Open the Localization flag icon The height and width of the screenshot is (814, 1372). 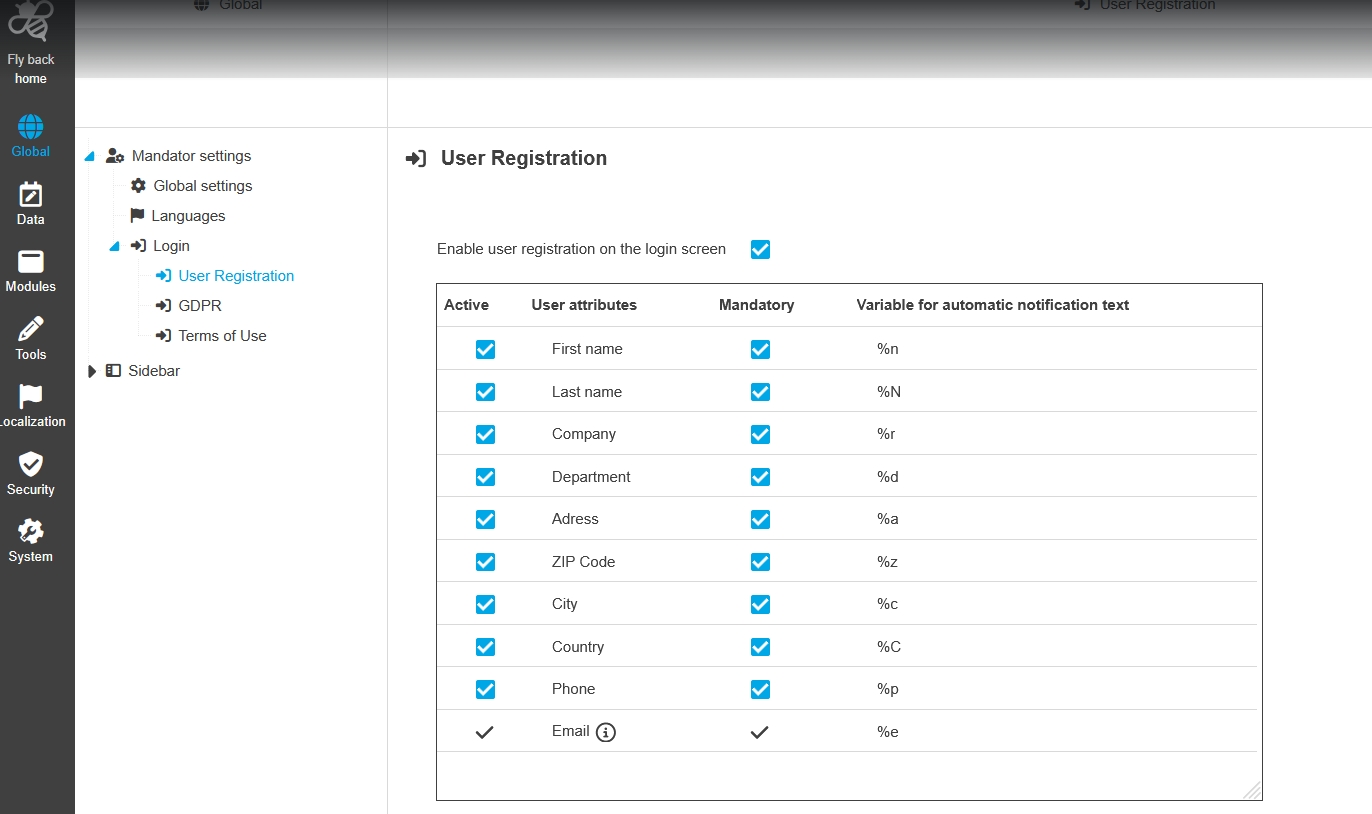[x=30, y=397]
